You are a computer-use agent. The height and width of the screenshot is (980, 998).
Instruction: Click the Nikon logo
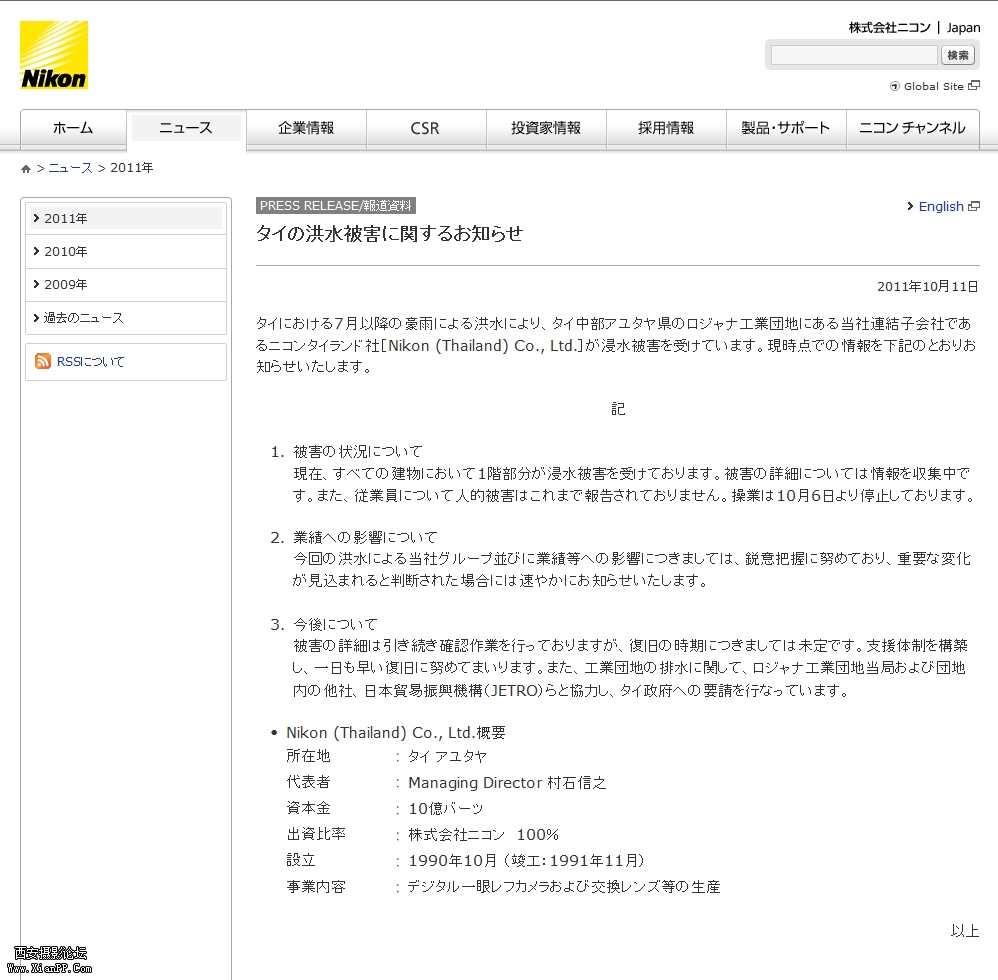(x=54, y=55)
